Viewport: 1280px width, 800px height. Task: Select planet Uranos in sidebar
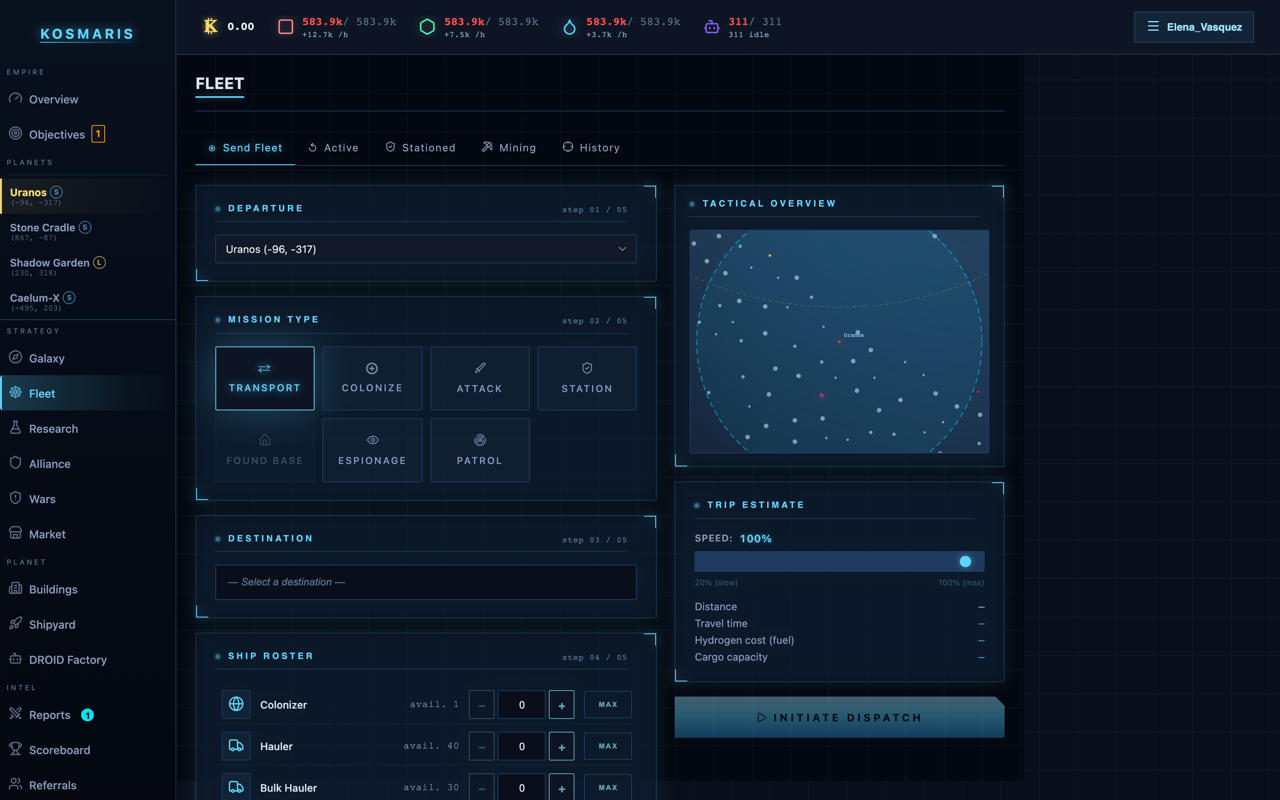coord(88,196)
